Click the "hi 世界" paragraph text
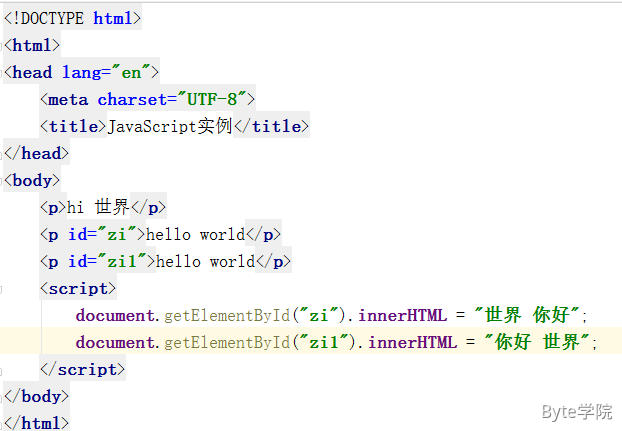 point(98,207)
